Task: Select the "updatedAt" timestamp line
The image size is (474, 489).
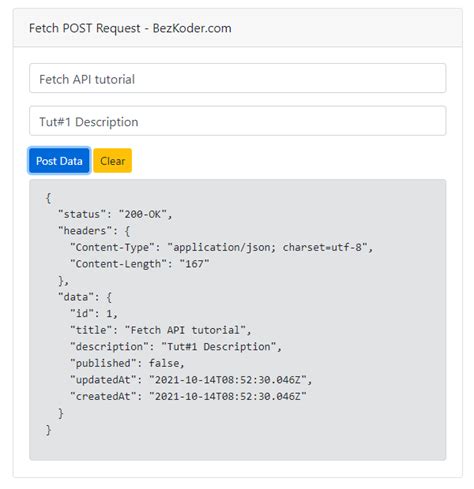Action: point(191,380)
